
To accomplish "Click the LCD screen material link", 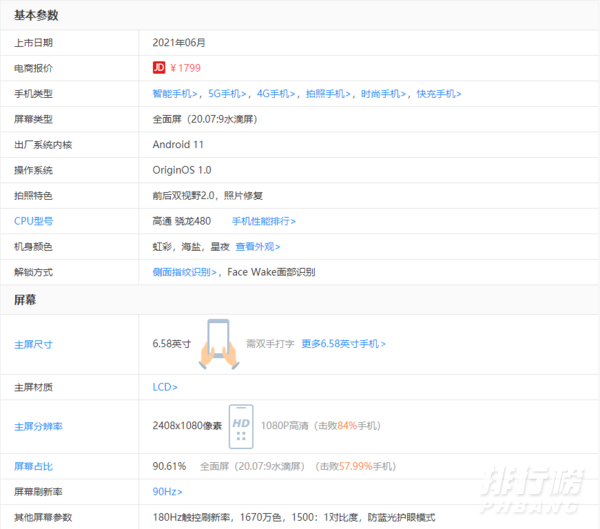I will click(165, 387).
